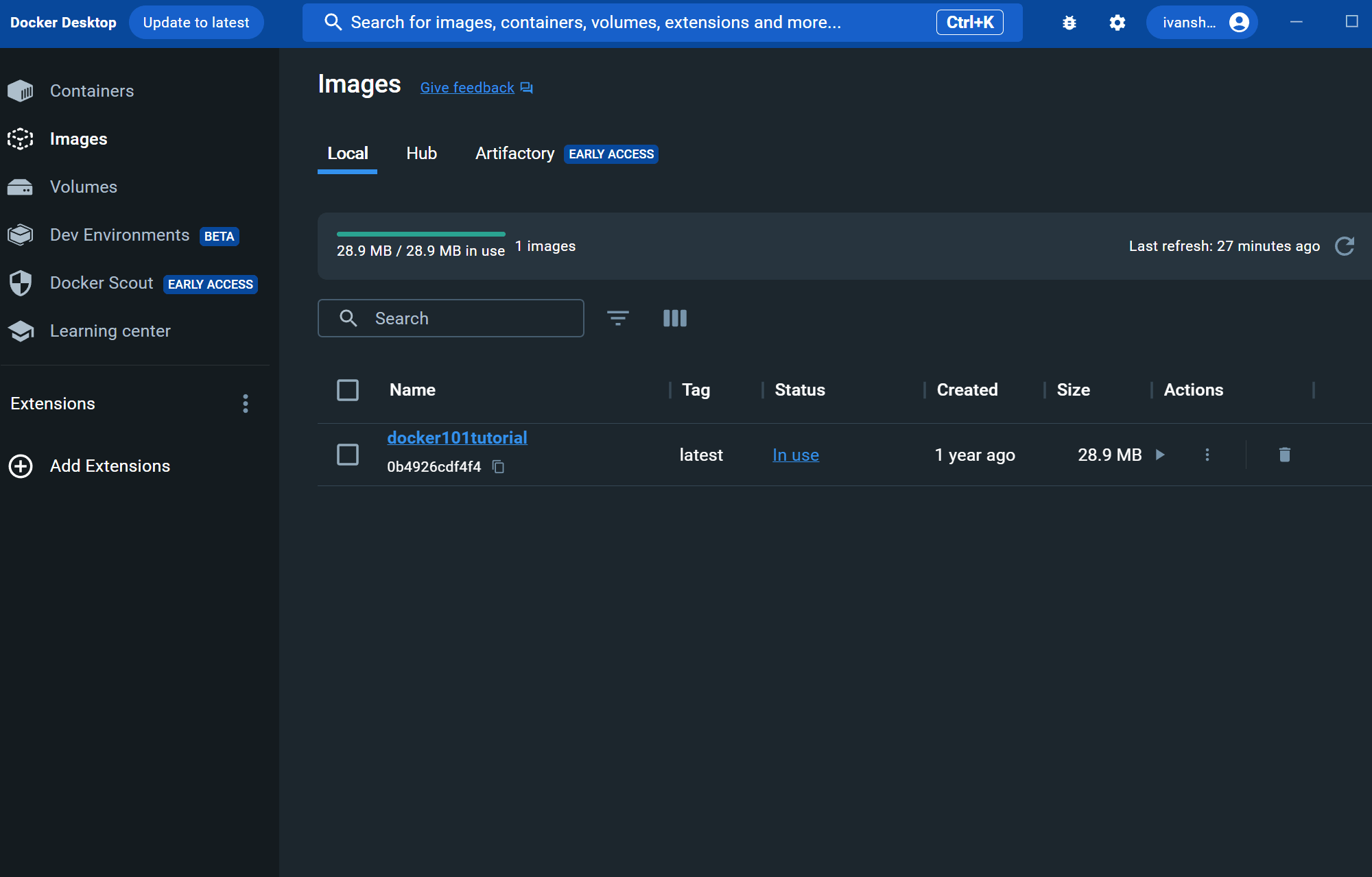Check the select-all images checkbox
This screenshot has height=877, width=1372.
pyautogui.click(x=348, y=389)
